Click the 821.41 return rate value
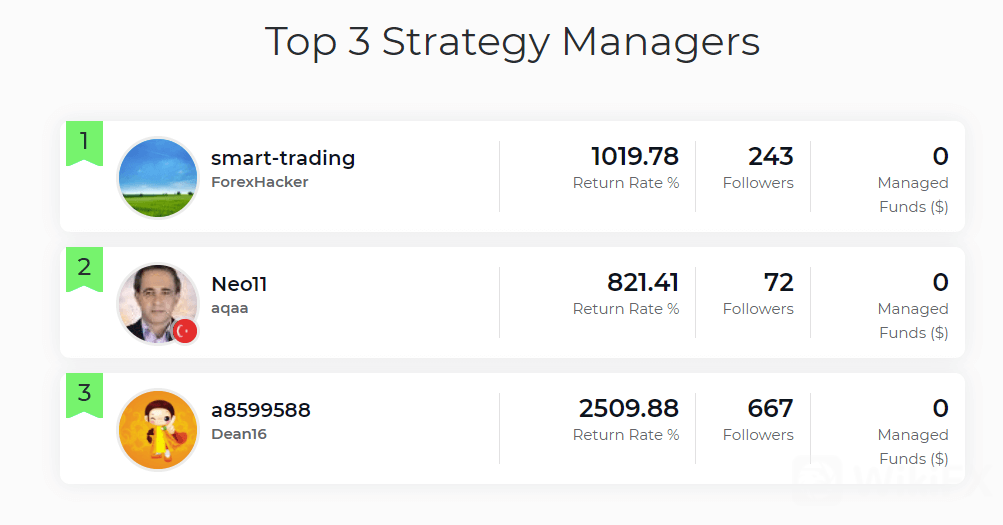The image size is (1003, 525). pos(642,283)
